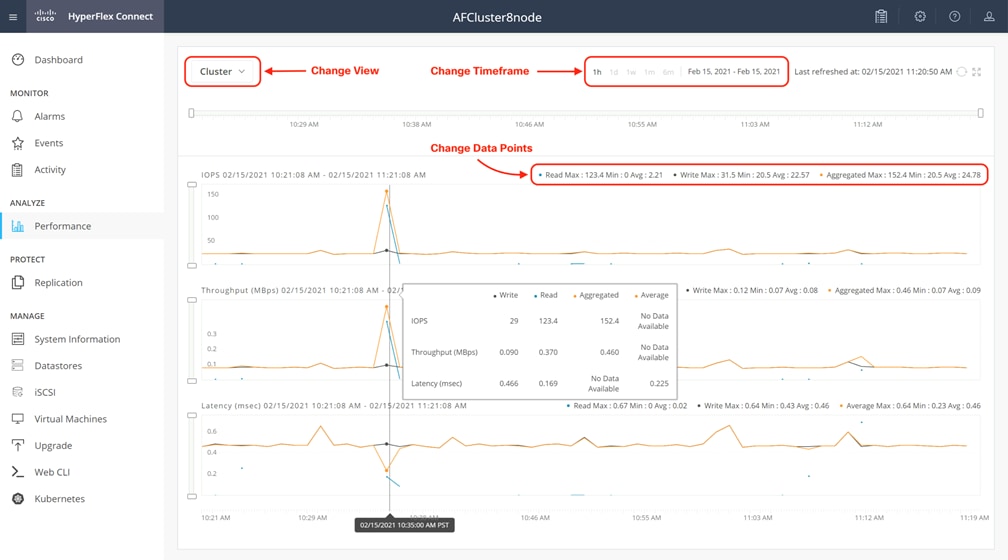Click the Last refreshed timestamp text
Screen dimensions: 1008x560
click(x=873, y=71)
